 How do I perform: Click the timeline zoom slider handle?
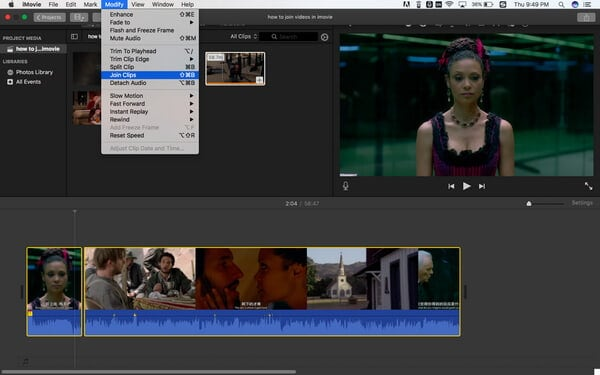[529, 204]
